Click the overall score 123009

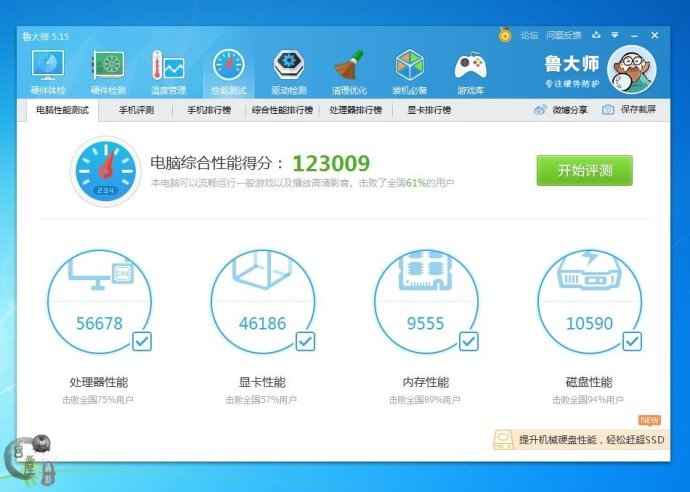(x=331, y=163)
